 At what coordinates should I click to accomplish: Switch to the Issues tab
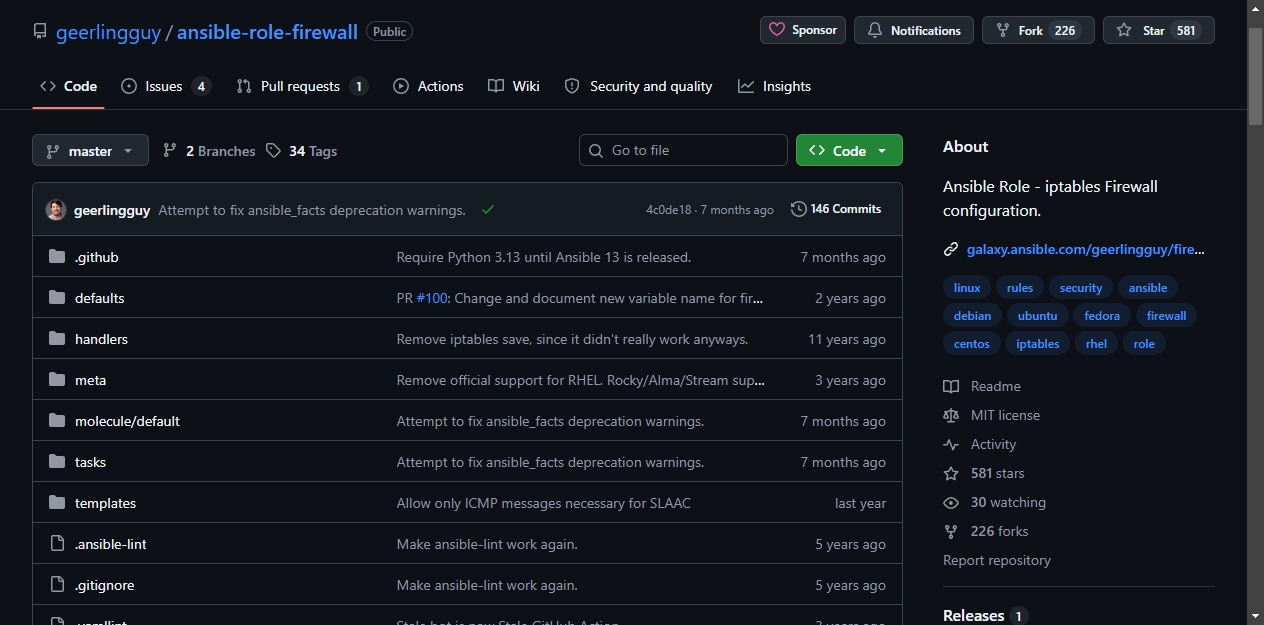point(165,86)
